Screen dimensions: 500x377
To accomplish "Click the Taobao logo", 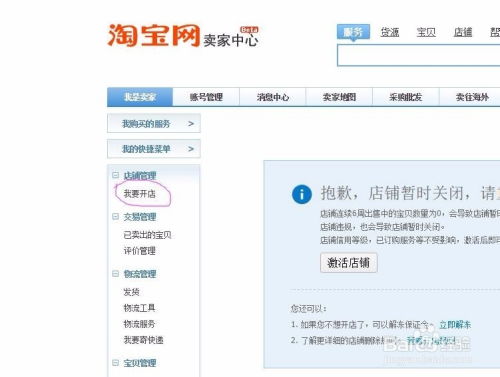I will coord(154,35).
